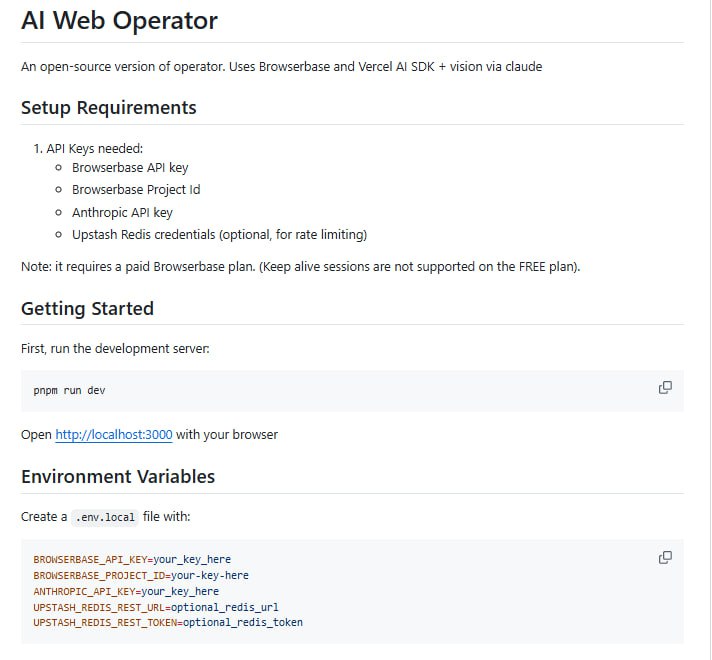The image size is (712, 660).
Task: Click the Environment Variables heading
Action: coord(118,477)
